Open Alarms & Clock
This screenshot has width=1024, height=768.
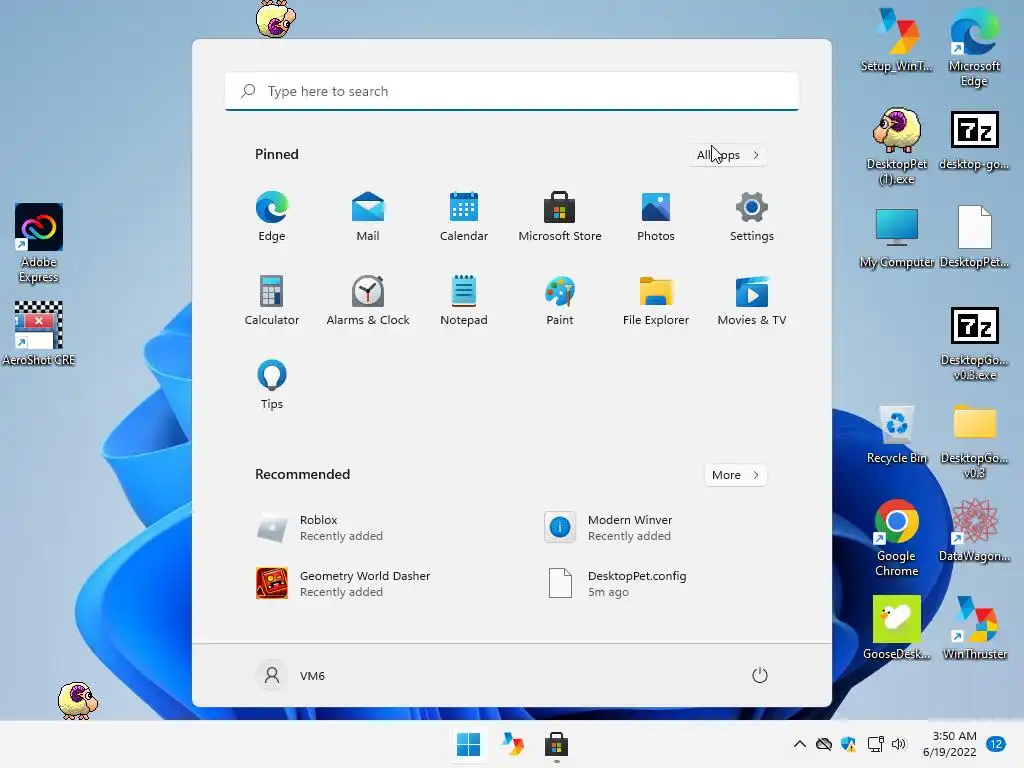click(368, 300)
